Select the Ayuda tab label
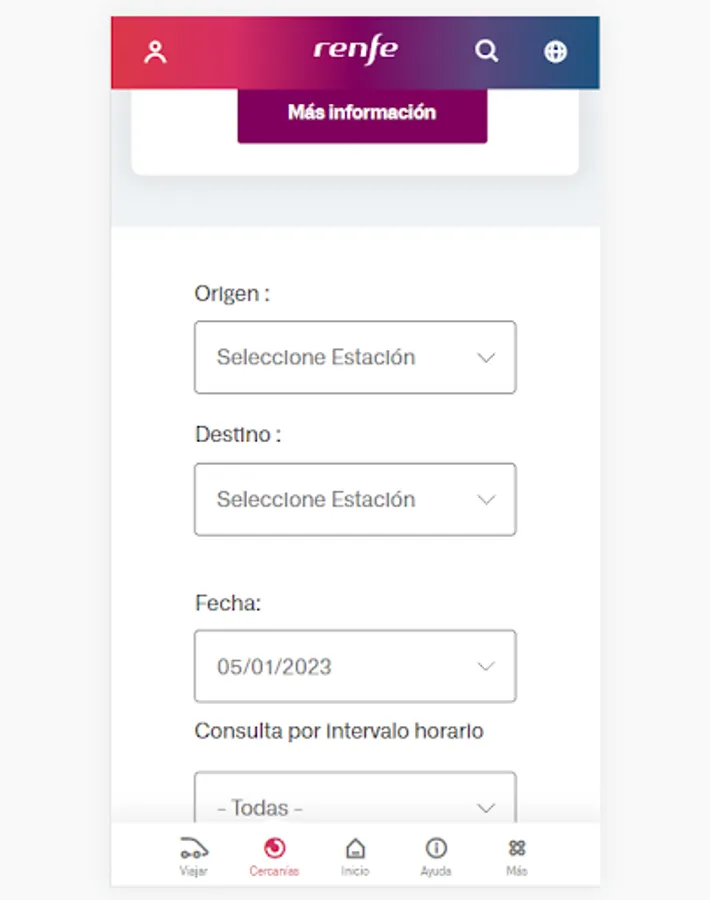 pos(436,872)
